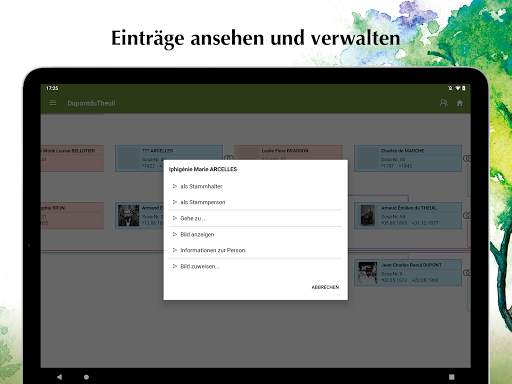Open the Jean Charles Raoul DUPONT card
Viewport: 512px width, 384px height.
pos(408,273)
